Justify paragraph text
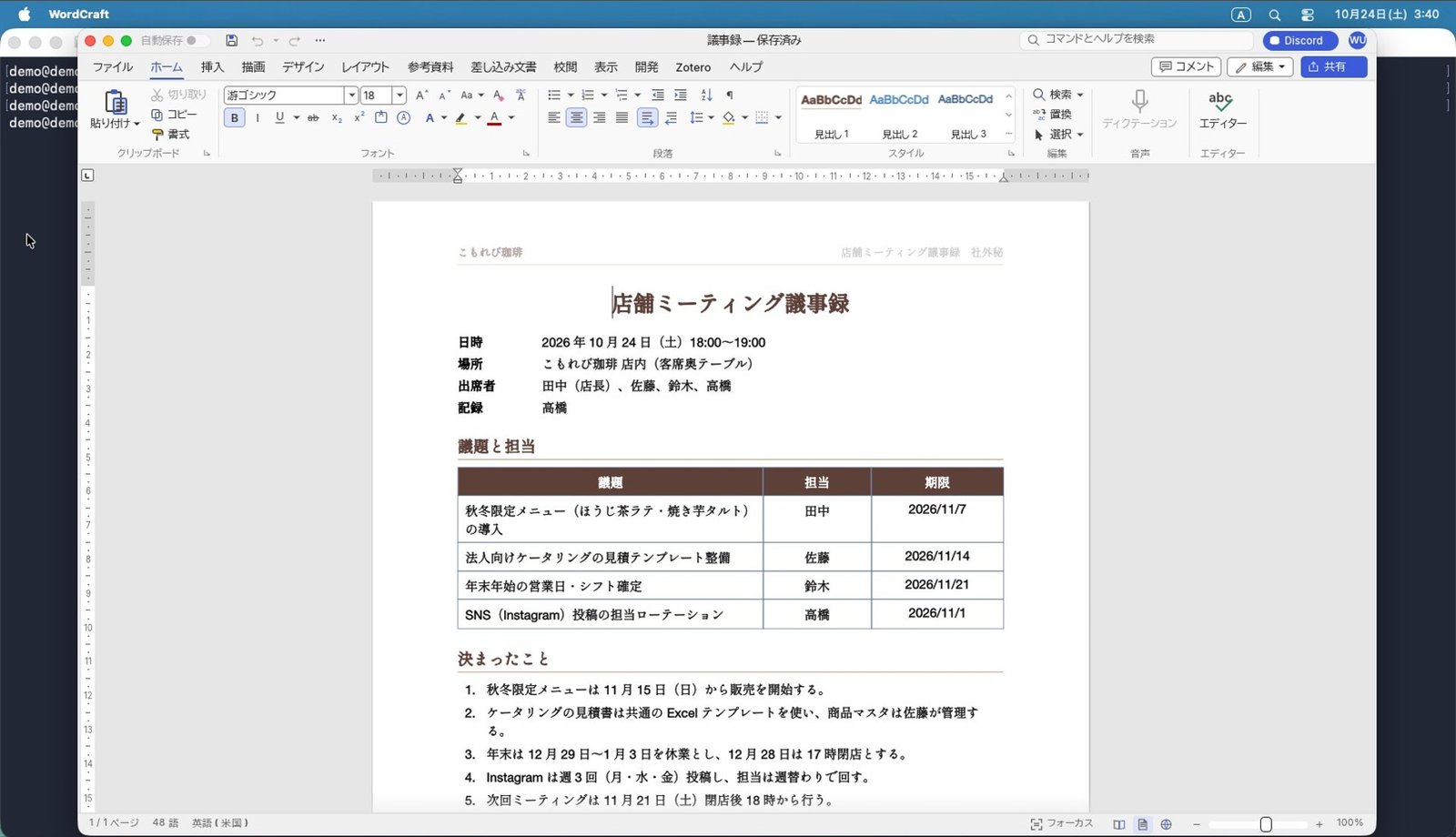 pyautogui.click(x=622, y=117)
